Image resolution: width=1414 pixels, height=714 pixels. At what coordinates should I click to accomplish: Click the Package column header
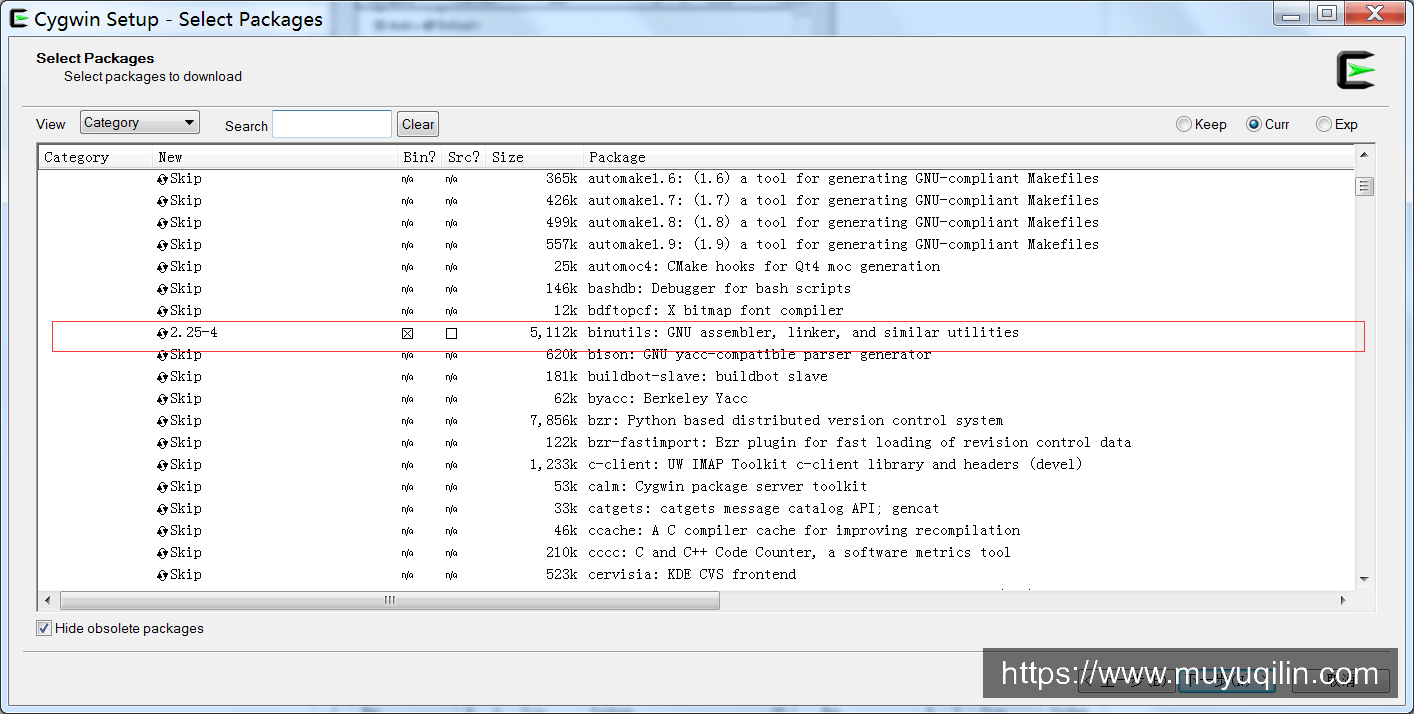click(x=968, y=157)
